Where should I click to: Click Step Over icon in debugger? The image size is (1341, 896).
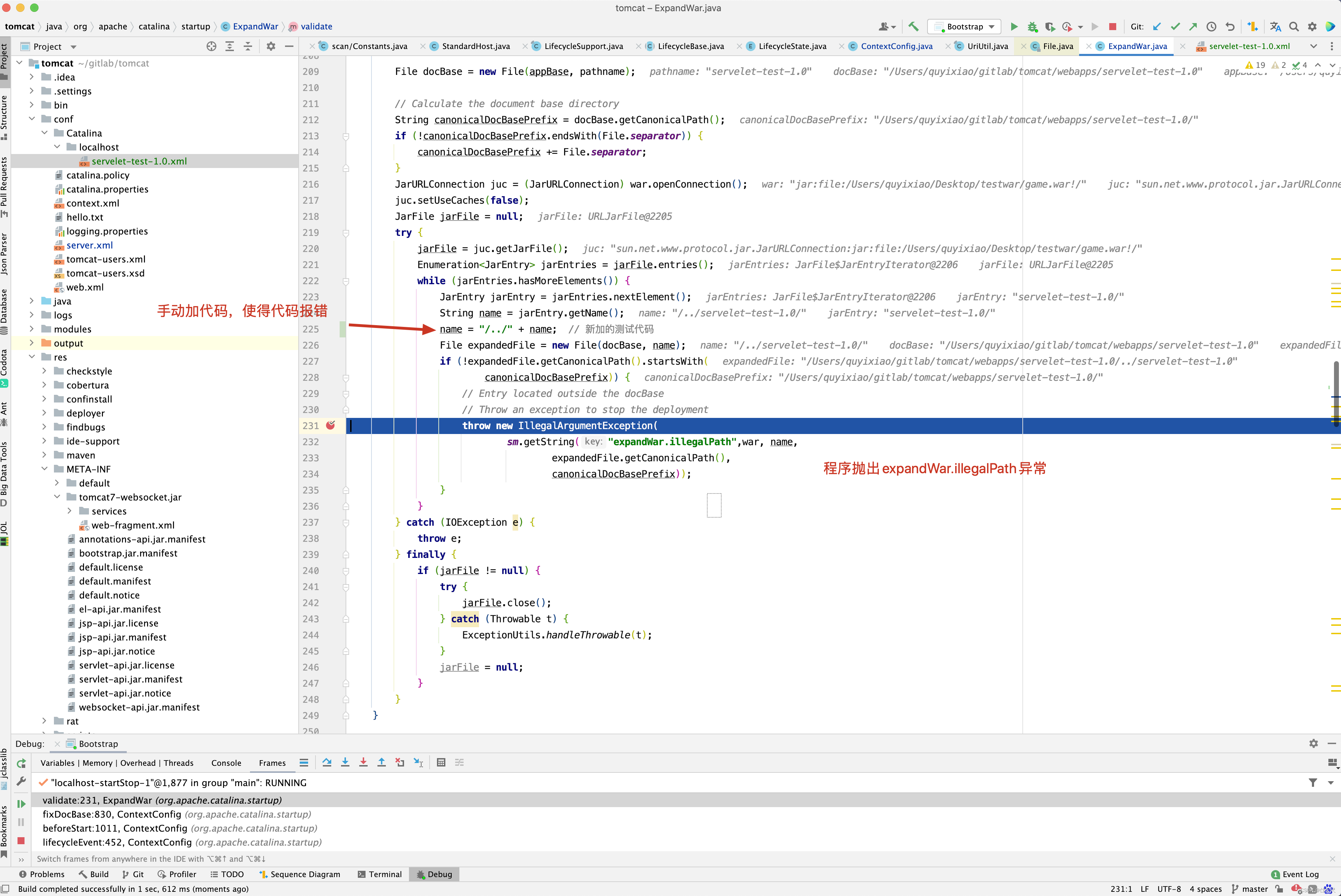[x=327, y=762]
